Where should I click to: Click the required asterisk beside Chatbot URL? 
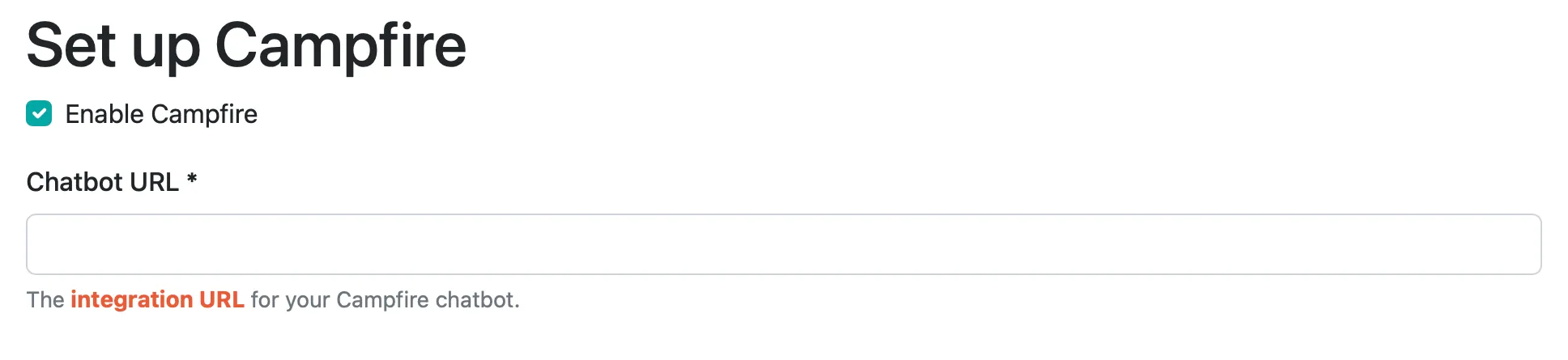pos(192,180)
